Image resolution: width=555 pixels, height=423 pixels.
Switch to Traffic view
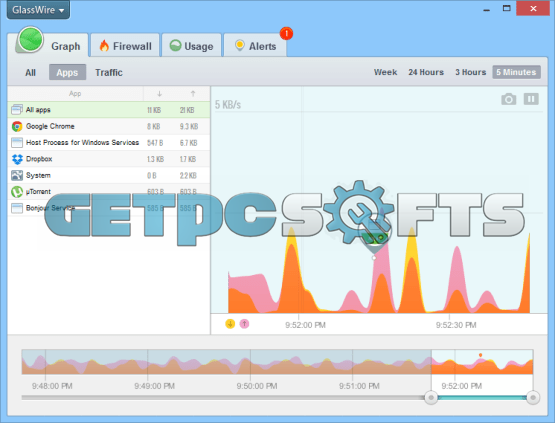tap(109, 73)
